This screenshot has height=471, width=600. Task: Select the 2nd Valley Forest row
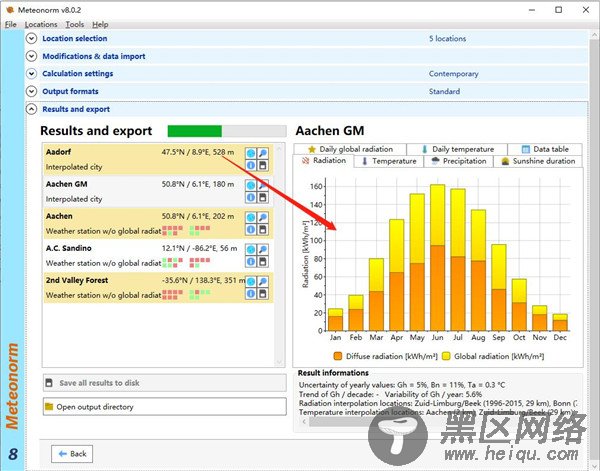[x=158, y=288]
